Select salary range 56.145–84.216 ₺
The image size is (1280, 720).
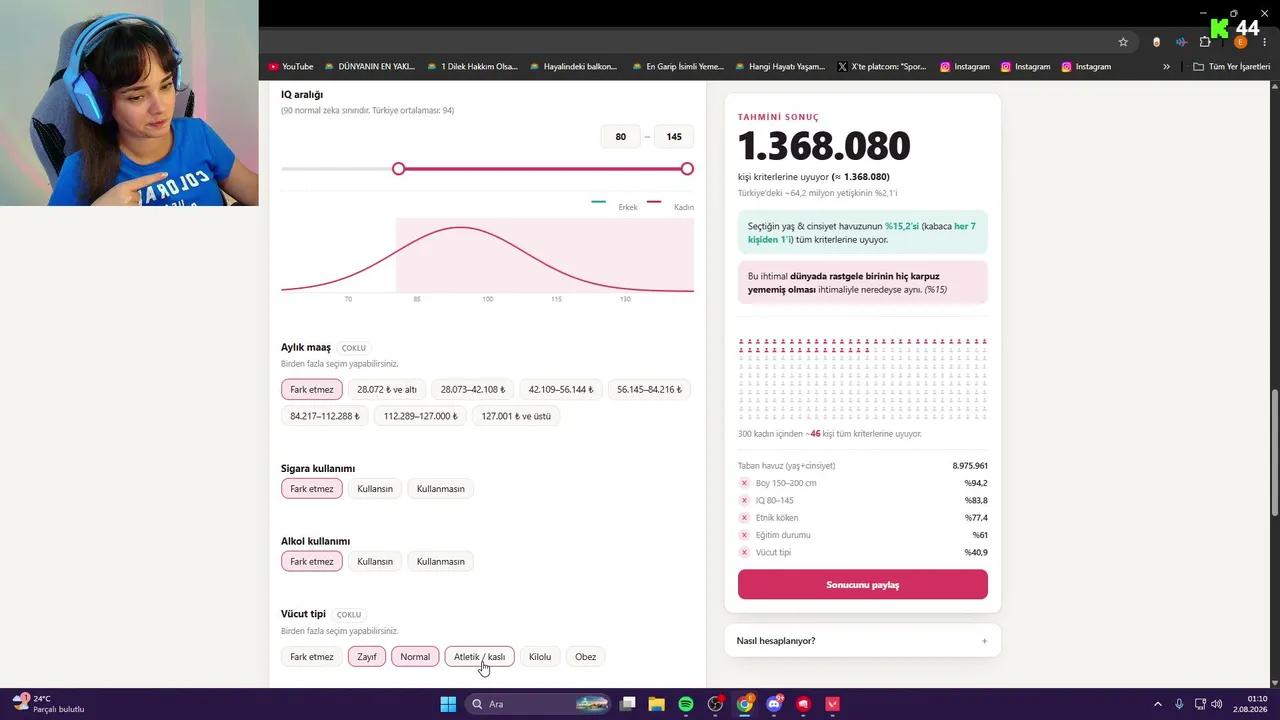coord(650,389)
